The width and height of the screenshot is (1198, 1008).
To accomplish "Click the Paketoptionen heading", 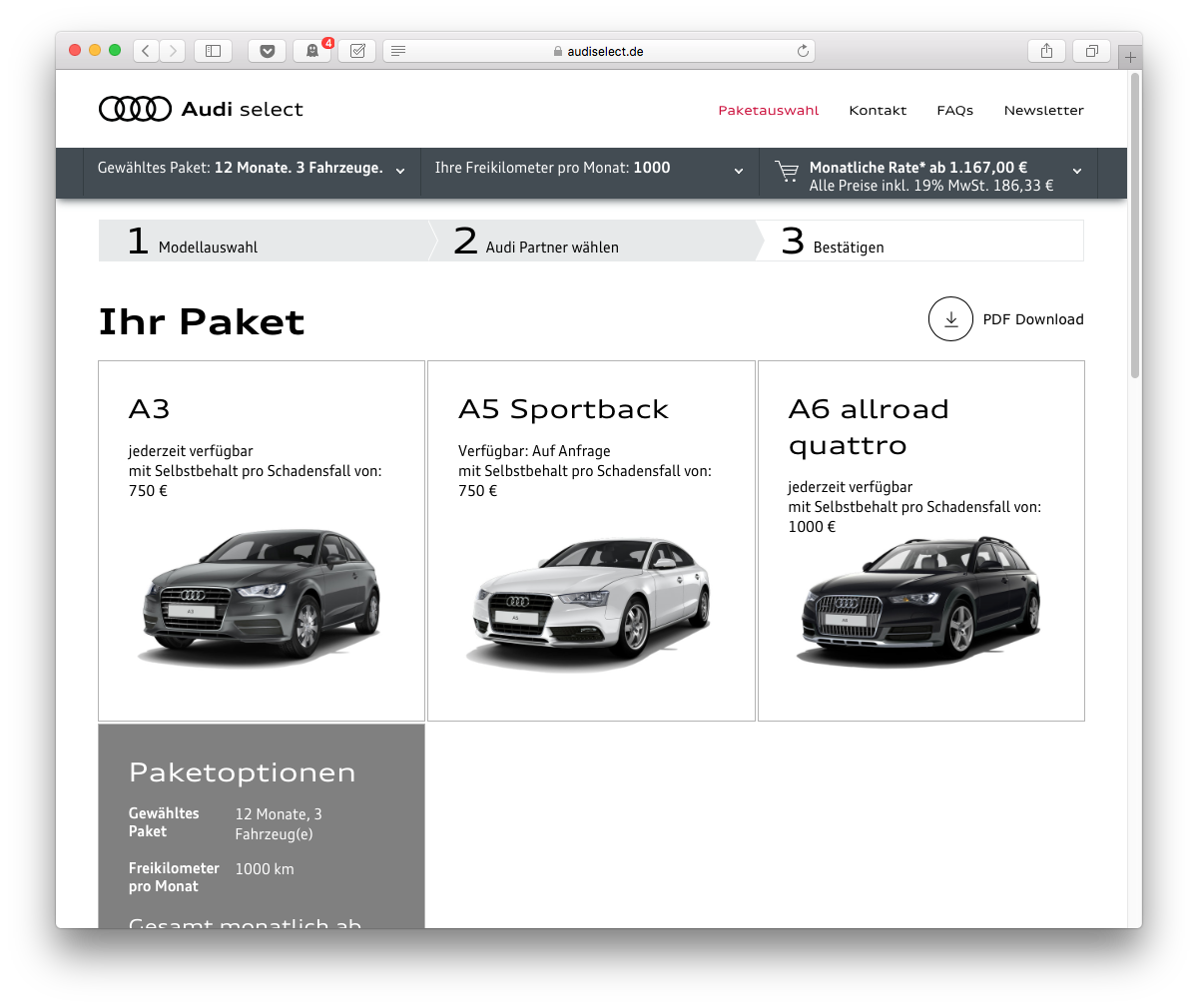I will tap(242, 772).
